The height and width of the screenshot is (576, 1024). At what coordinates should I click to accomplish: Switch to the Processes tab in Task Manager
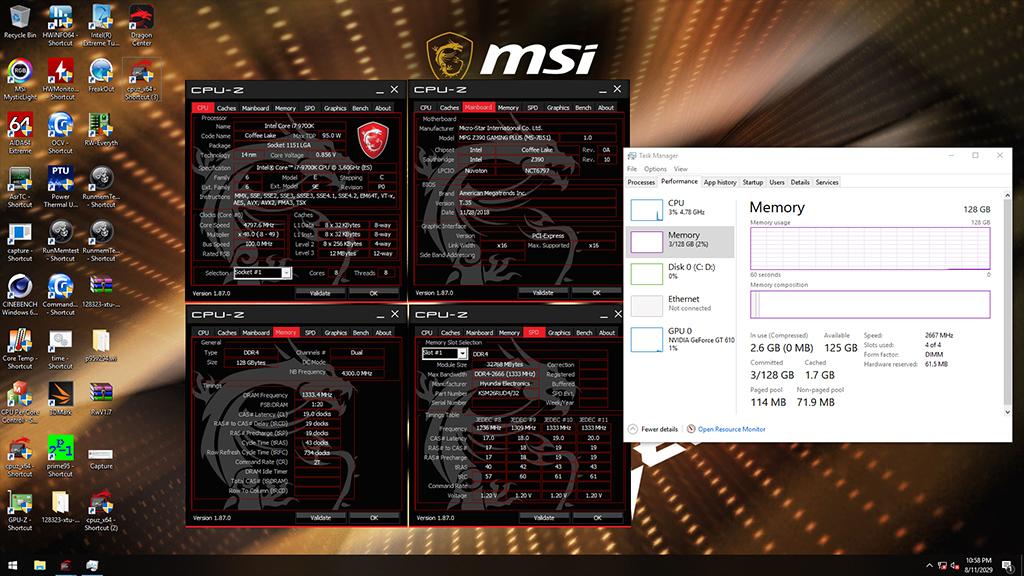[640, 182]
